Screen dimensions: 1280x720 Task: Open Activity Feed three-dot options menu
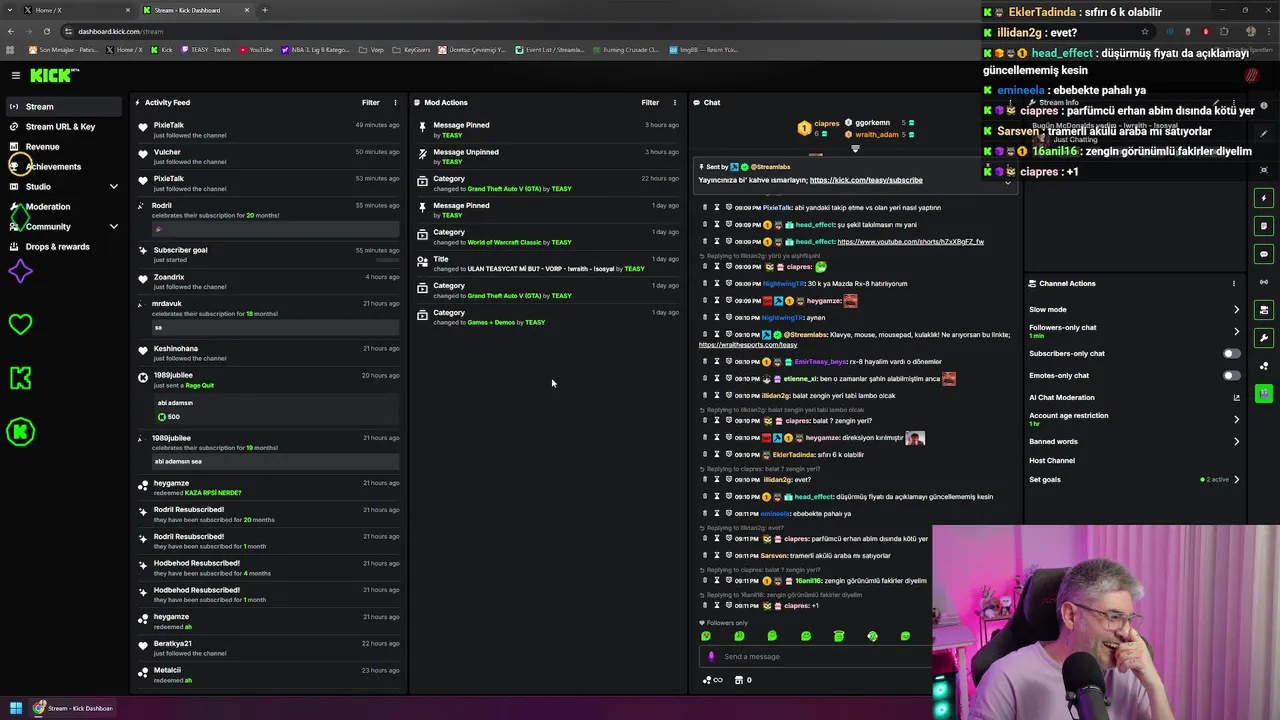pyautogui.click(x=395, y=102)
